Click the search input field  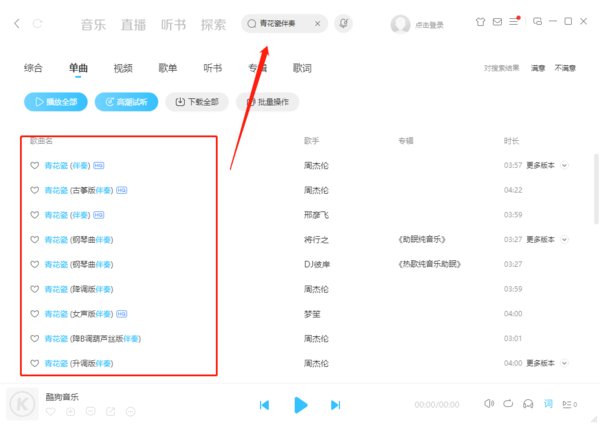pos(285,24)
